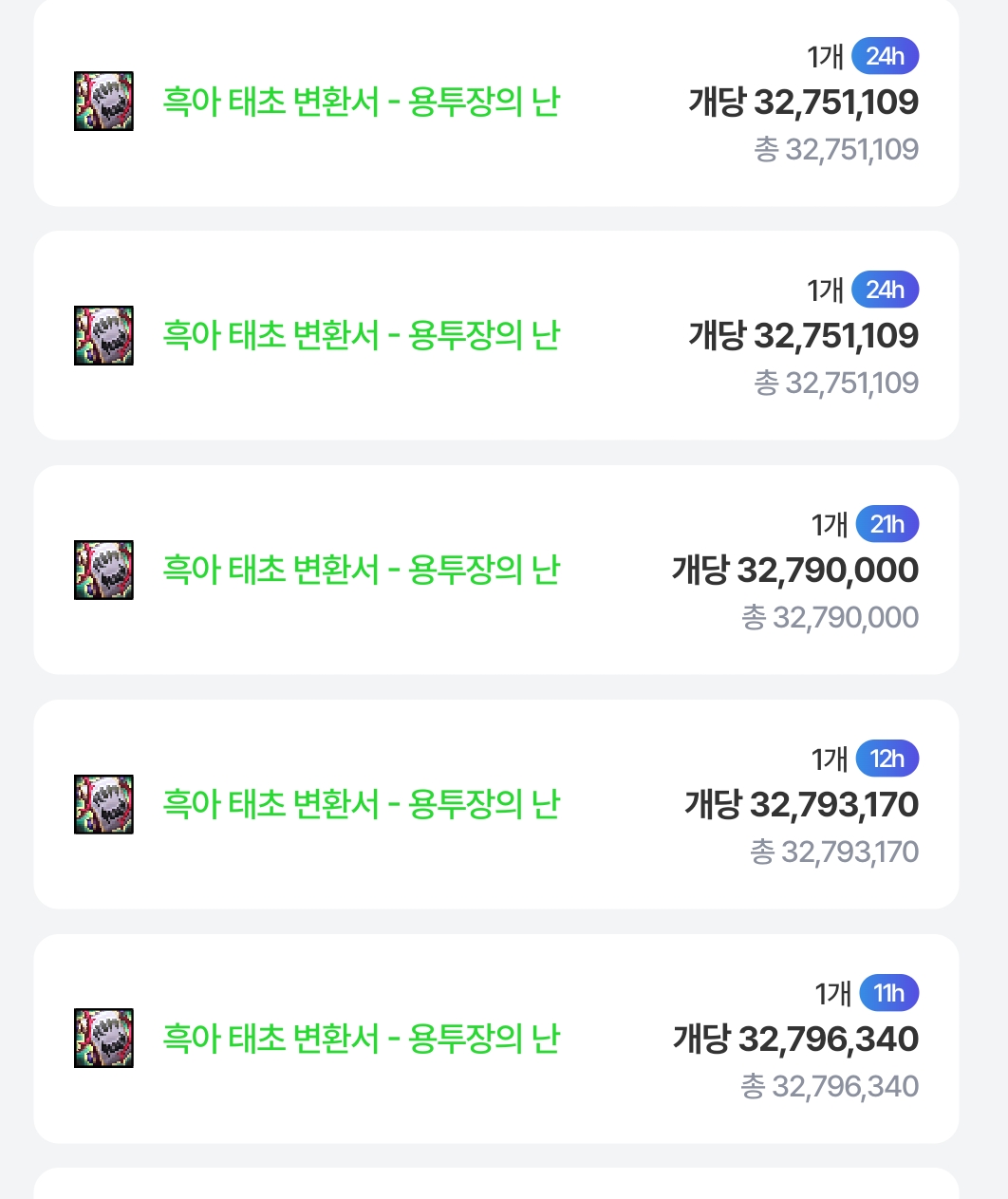Tap the item icon of the second 24h listing
This screenshot has height=1199, width=1008.
[x=103, y=335]
